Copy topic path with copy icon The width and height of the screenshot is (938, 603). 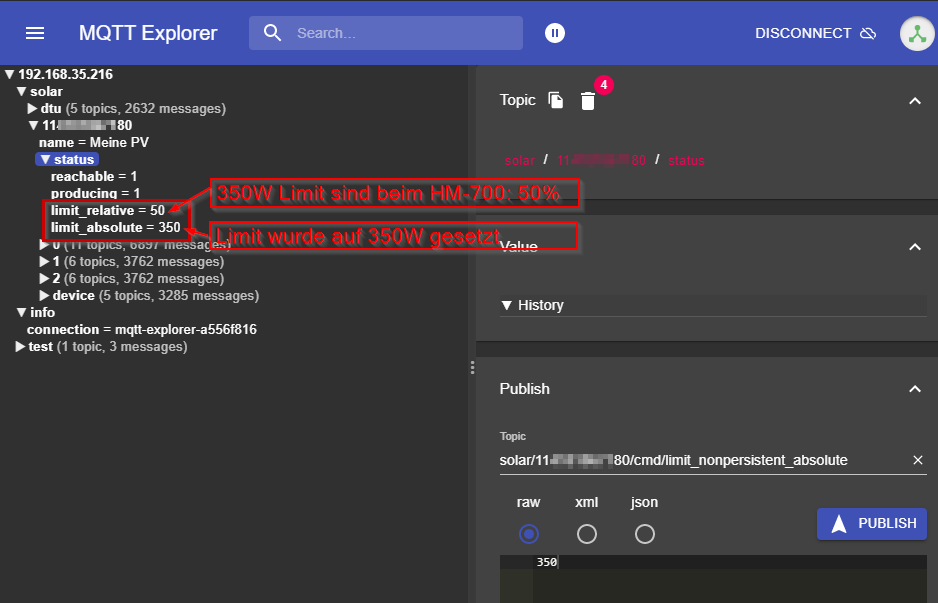[x=556, y=100]
